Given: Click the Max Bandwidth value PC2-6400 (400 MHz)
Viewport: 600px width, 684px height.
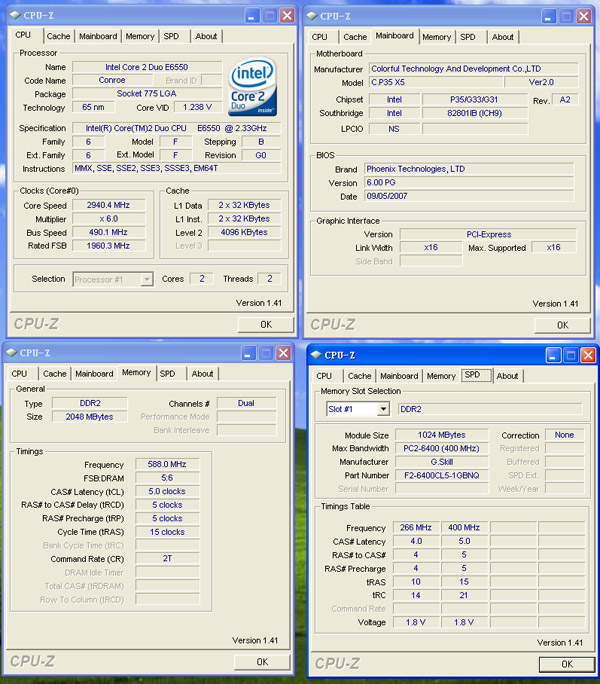Looking at the screenshot, I should coord(442,448).
